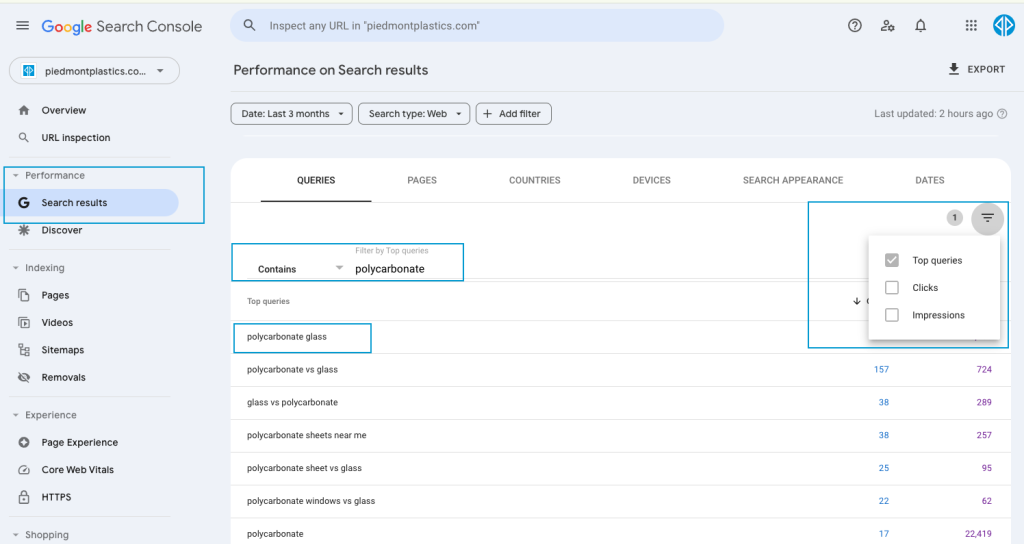Click the table filter rows icon

pyautogui.click(x=987, y=218)
